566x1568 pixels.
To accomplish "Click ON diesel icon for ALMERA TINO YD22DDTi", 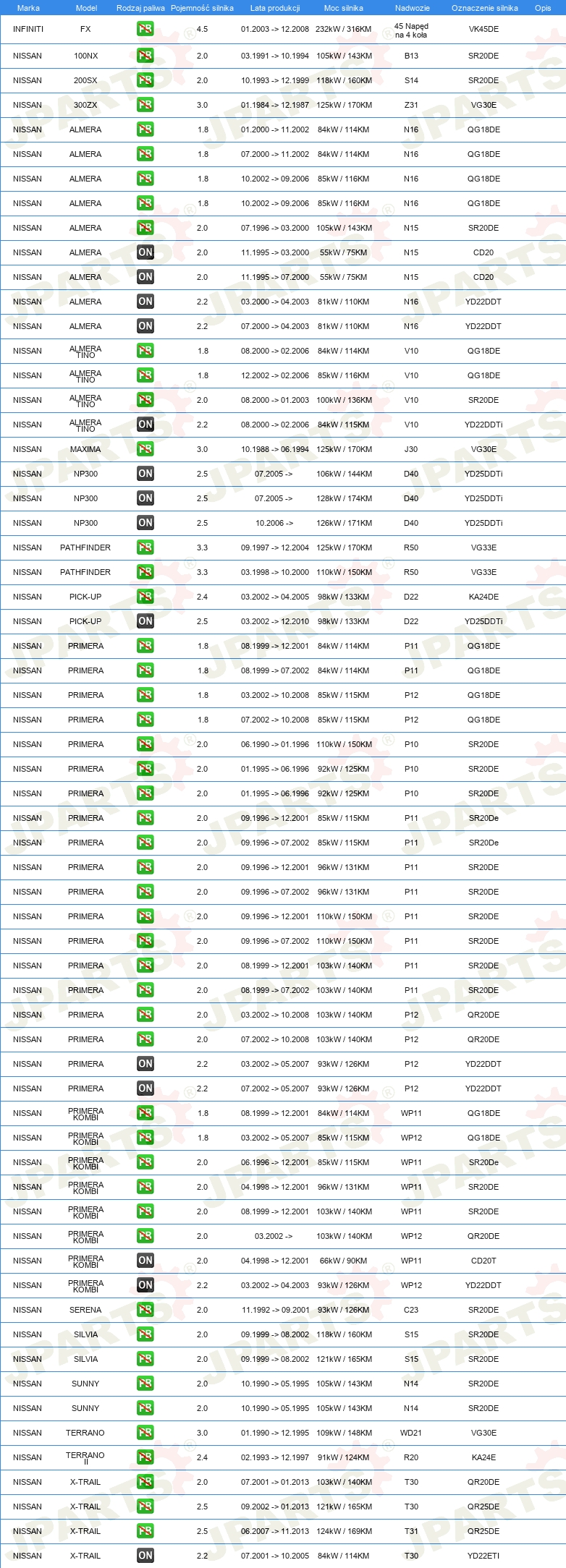I will (x=145, y=425).
